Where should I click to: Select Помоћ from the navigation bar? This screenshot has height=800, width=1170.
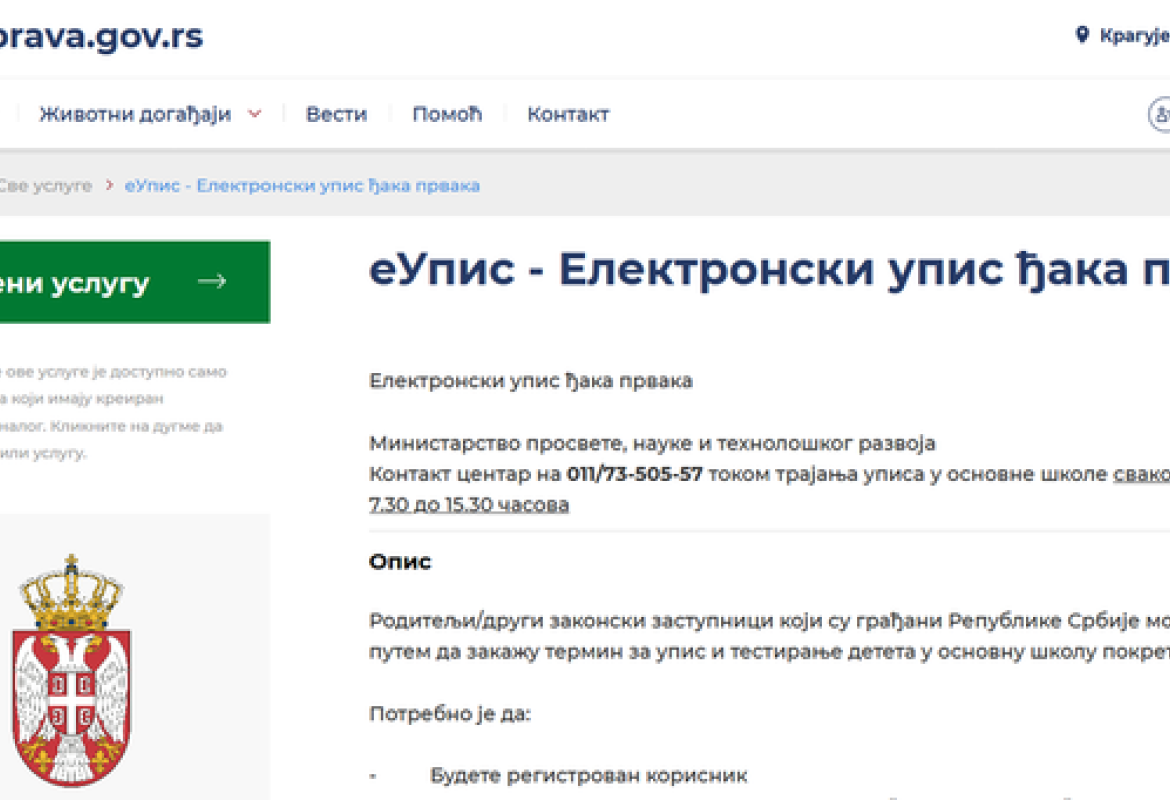click(x=447, y=114)
